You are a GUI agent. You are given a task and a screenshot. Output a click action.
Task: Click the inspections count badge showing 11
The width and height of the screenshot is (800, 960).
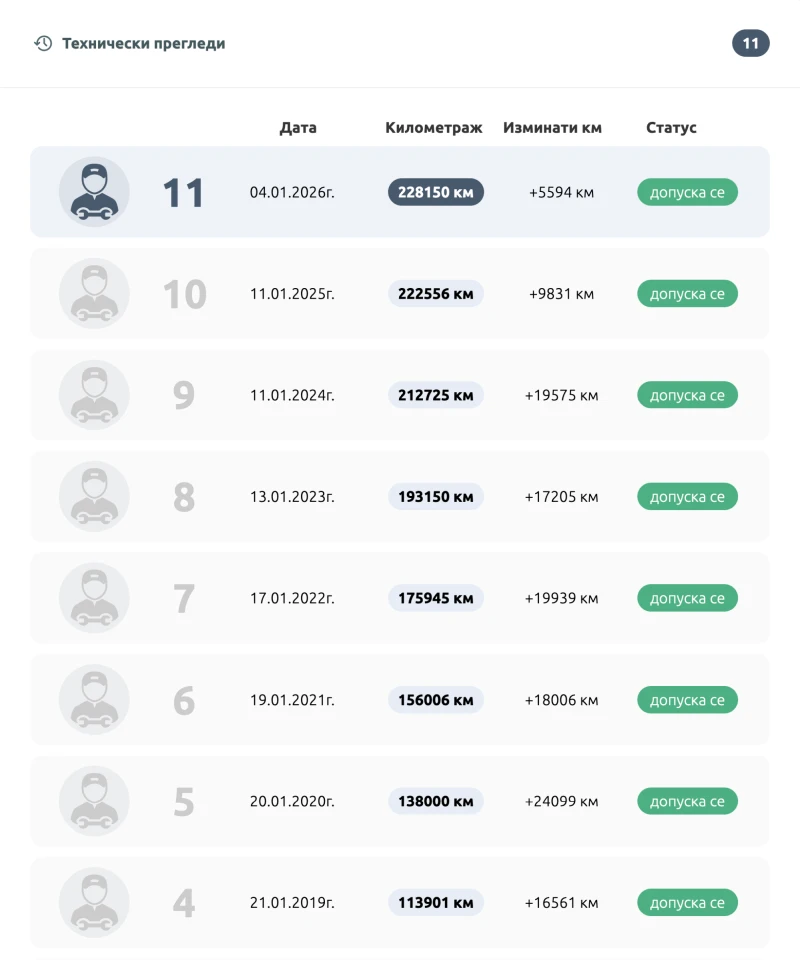click(751, 44)
